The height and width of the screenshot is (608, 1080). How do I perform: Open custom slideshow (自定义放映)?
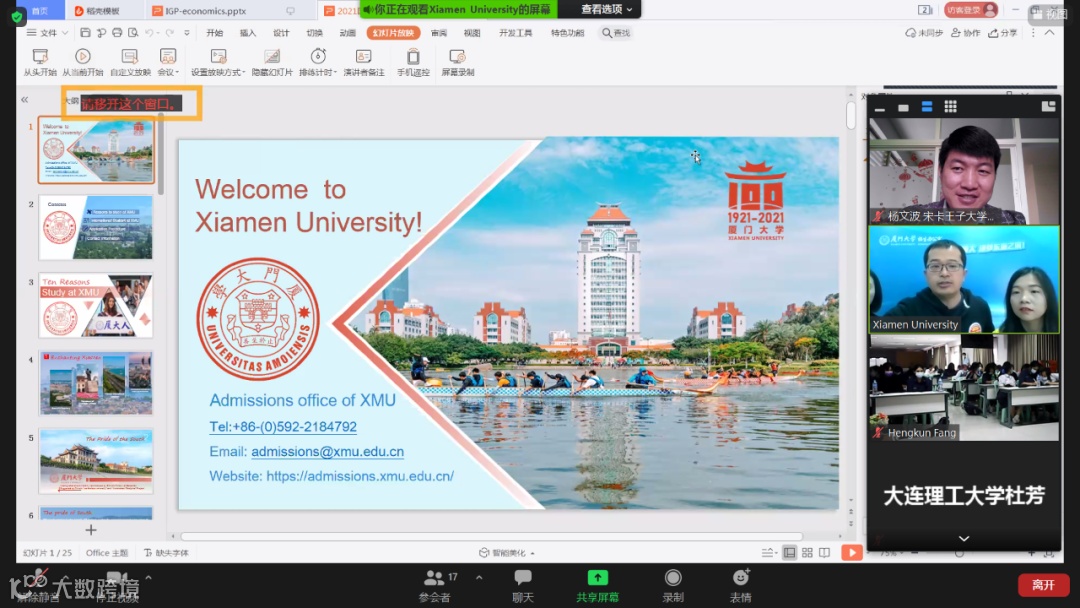(x=130, y=62)
